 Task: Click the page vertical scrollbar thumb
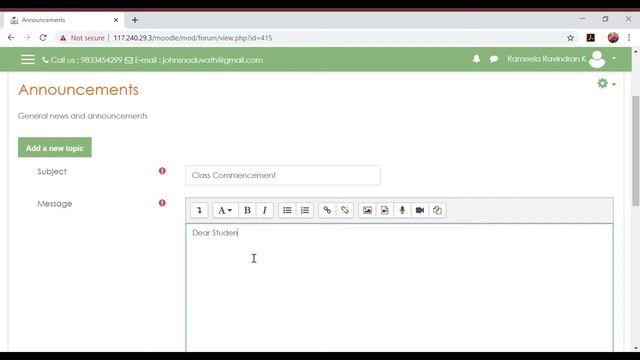pyautogui.click(x=636, y=151)
